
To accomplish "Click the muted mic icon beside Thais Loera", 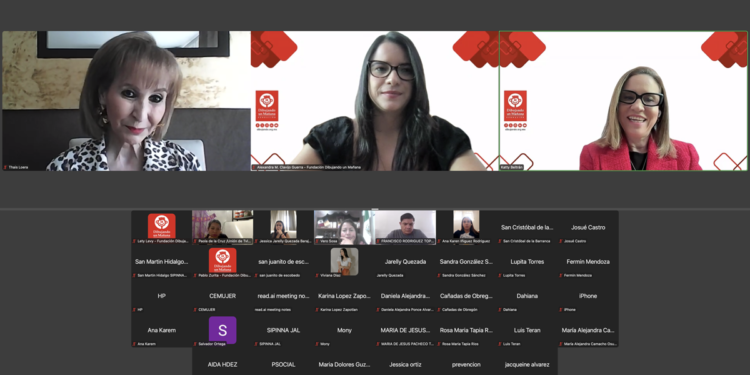I will (5, 167).
